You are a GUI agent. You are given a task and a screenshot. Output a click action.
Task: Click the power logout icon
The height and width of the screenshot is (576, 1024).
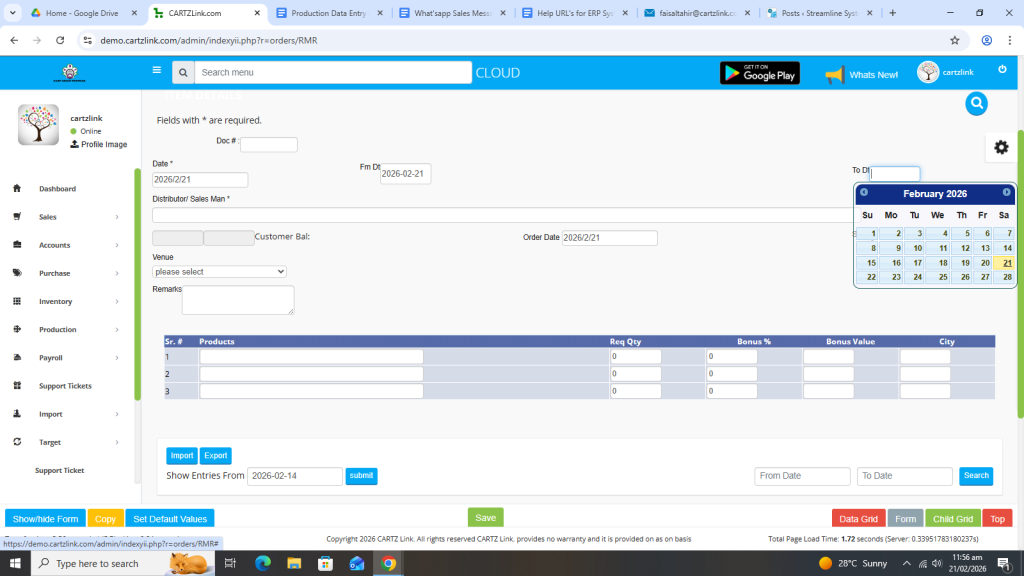1002,70
